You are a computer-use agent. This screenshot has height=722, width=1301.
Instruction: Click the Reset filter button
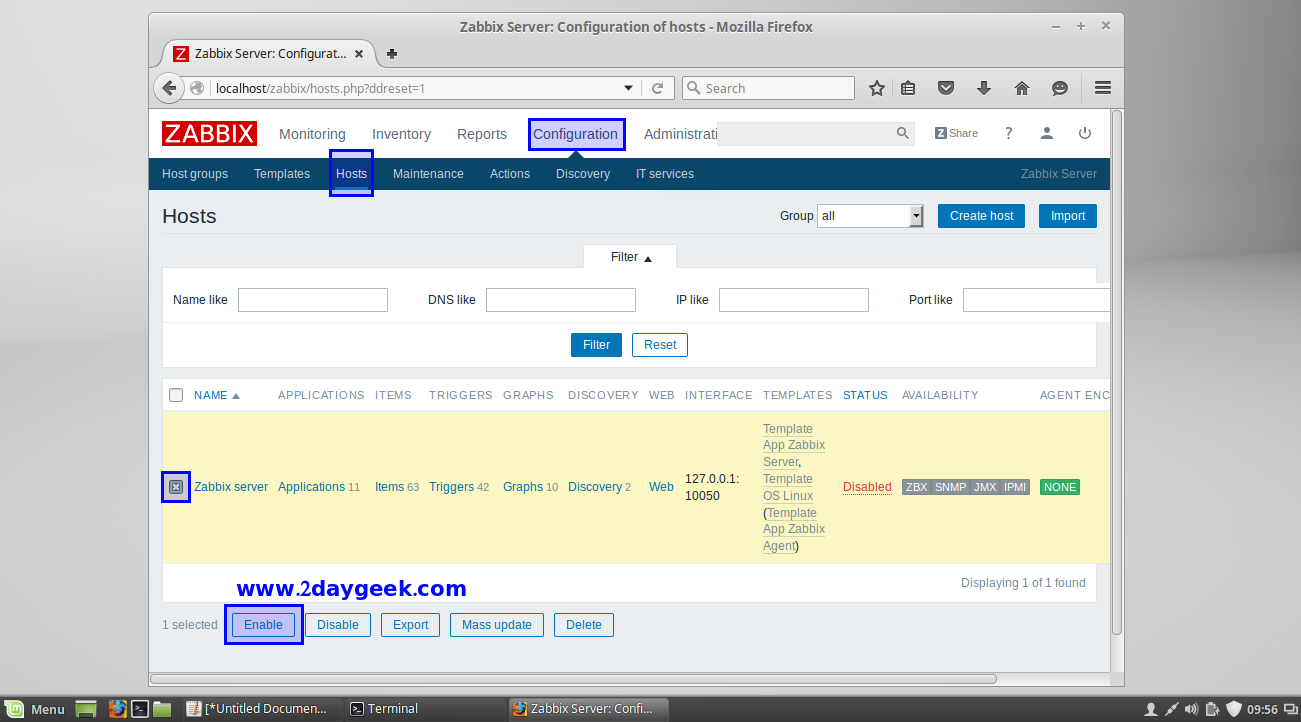(x=660, y=345)
